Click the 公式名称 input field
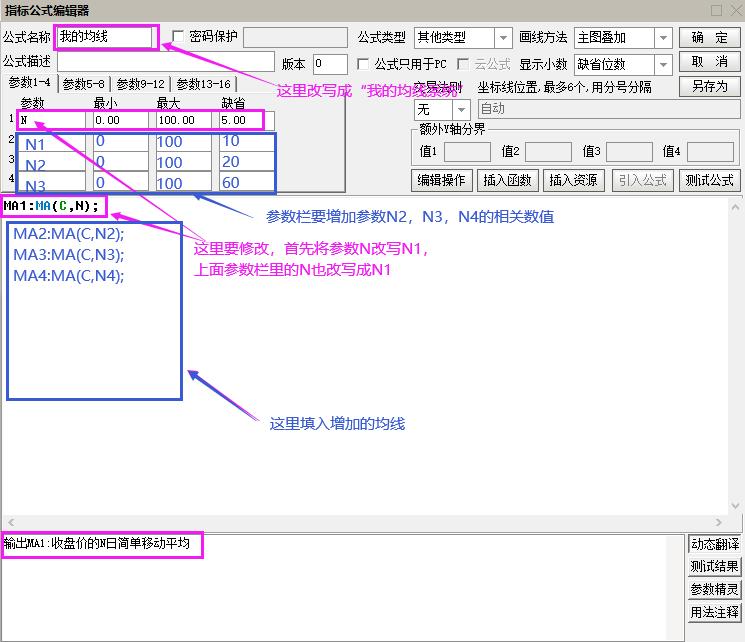This screenshot has width=745, height=642. (x=105, y=37)
